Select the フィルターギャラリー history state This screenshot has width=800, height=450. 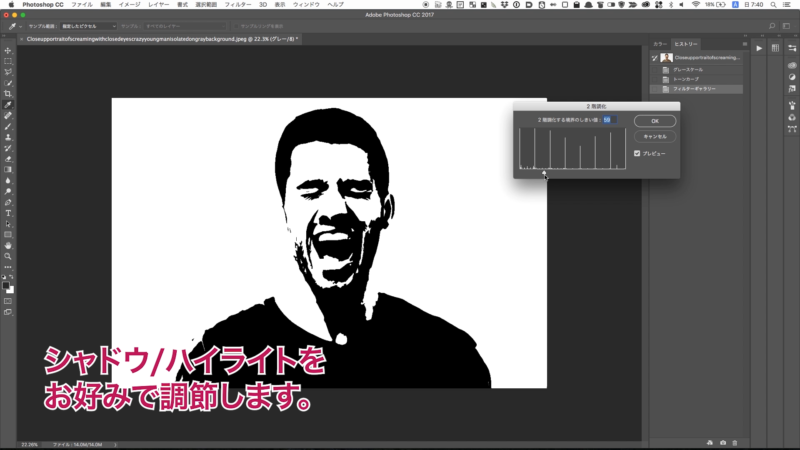coord(696,89)
